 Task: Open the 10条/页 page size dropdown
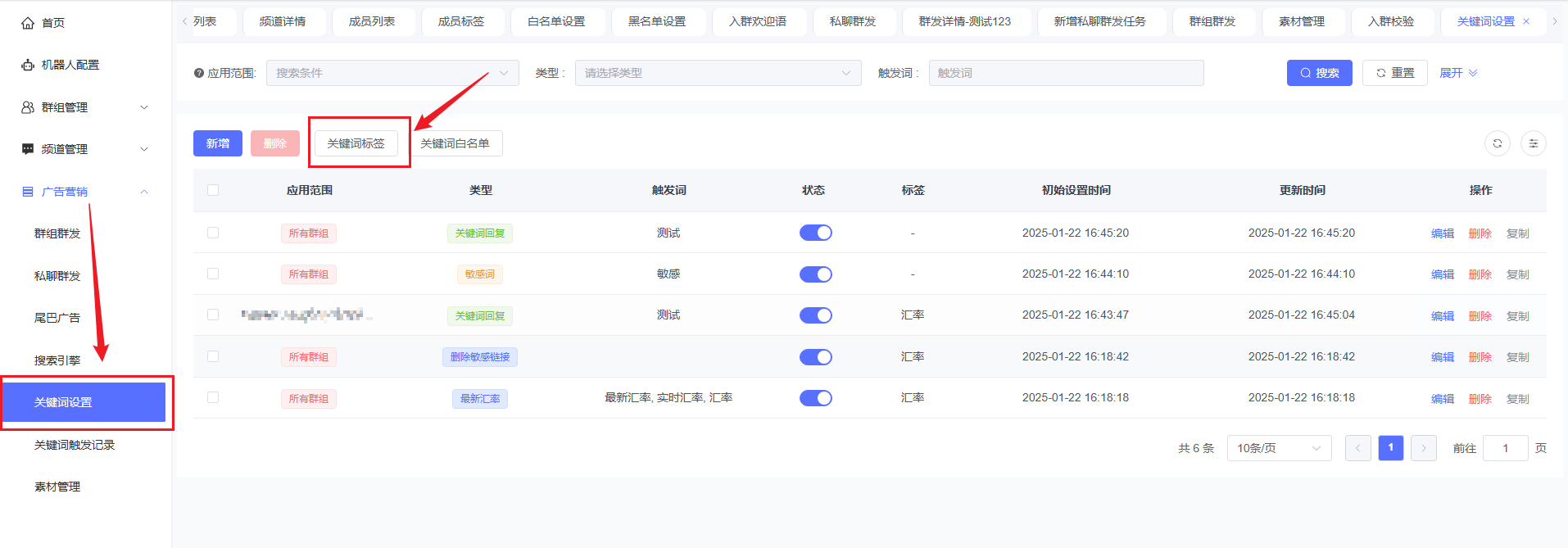coord(1278,448)
